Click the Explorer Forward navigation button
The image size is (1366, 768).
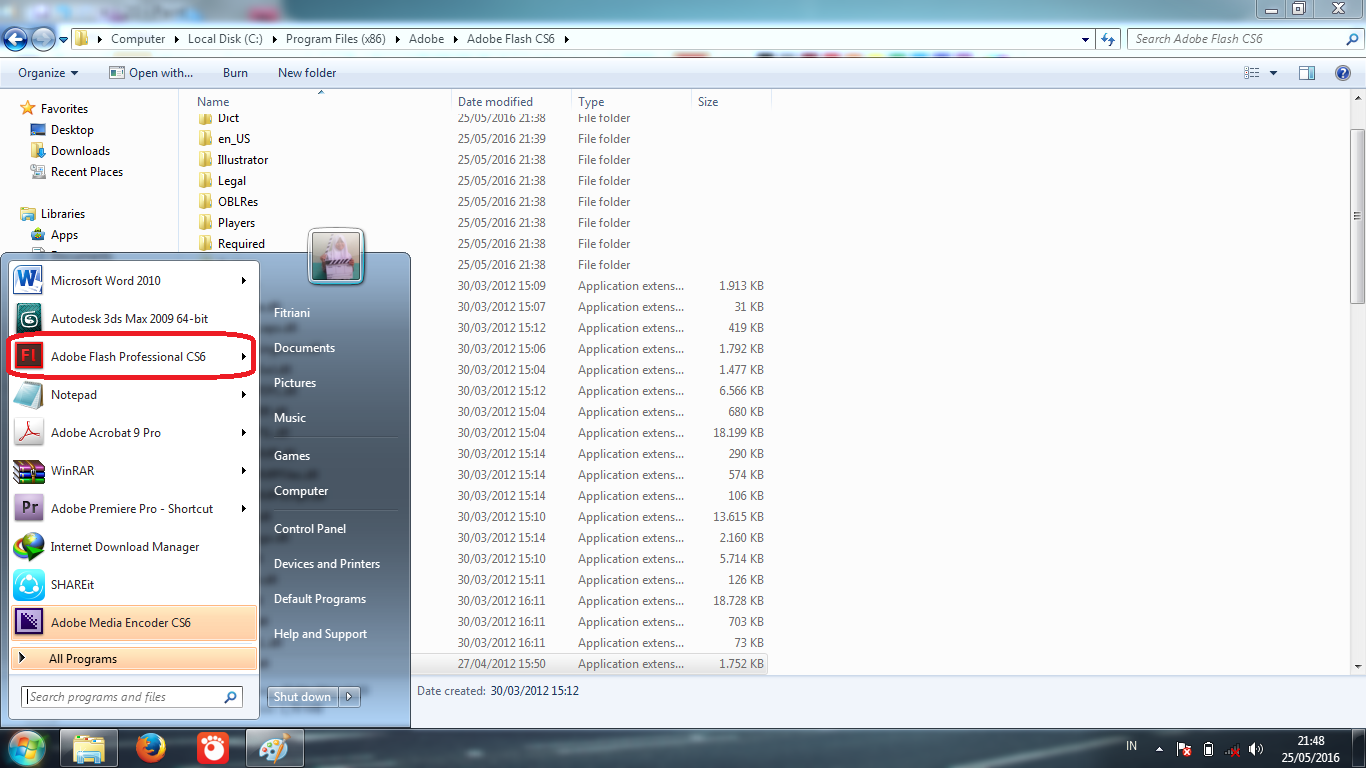tap(44, 39)
